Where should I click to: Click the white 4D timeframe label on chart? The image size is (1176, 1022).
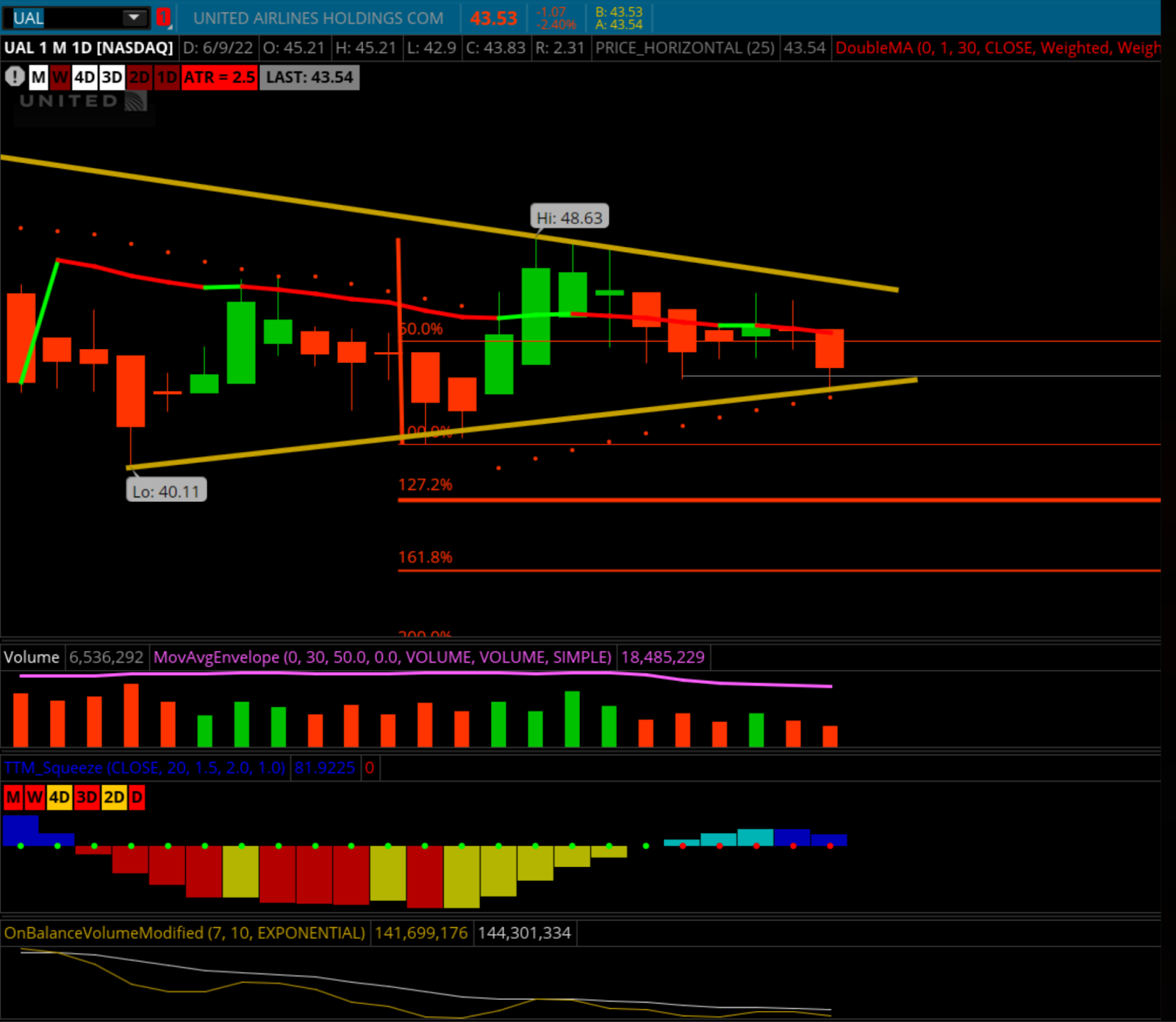click(x=85, y=77)
